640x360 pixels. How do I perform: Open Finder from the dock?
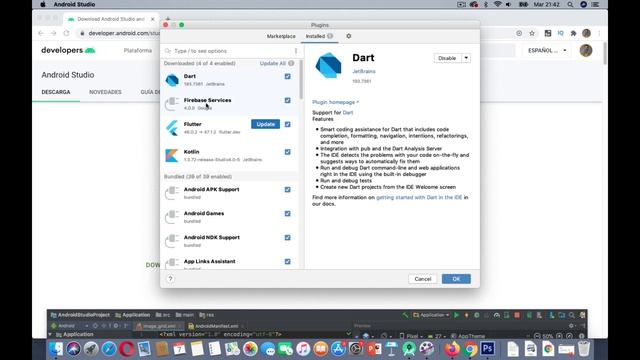[56, 349]
